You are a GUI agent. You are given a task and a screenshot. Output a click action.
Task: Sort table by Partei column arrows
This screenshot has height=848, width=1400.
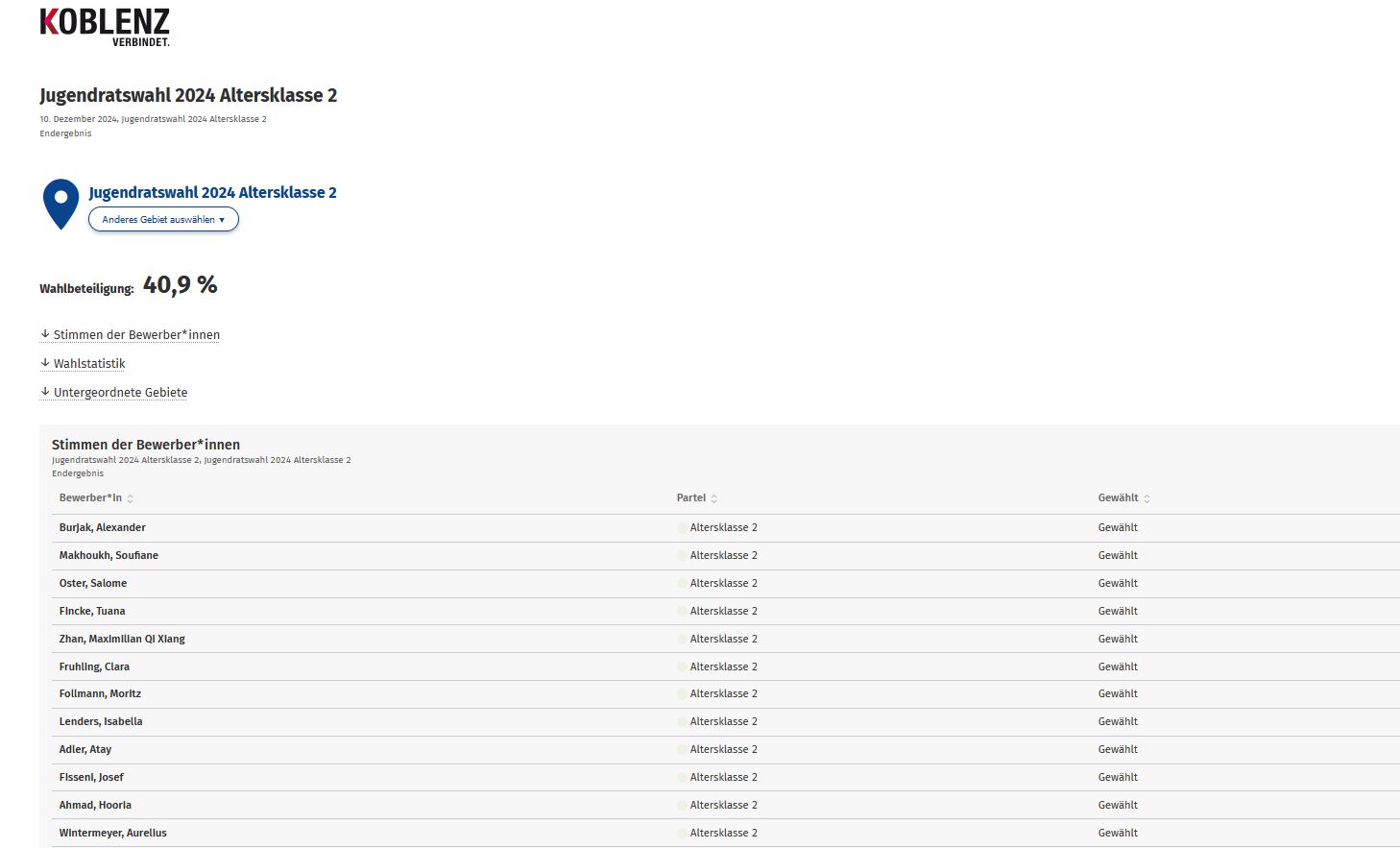(713, 498)
